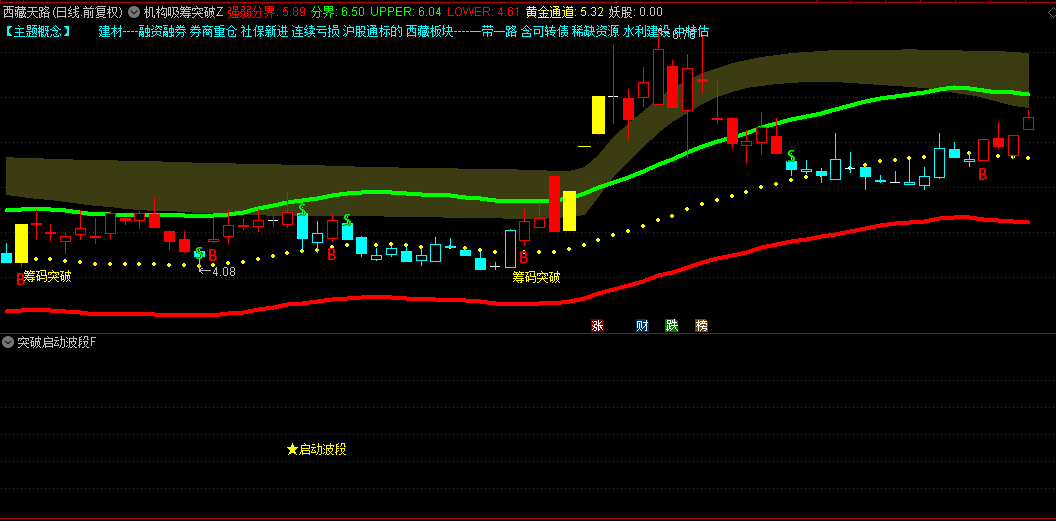Open the 社保新进 concept tag
1056x521 pixels.
(x=264, y=31)
